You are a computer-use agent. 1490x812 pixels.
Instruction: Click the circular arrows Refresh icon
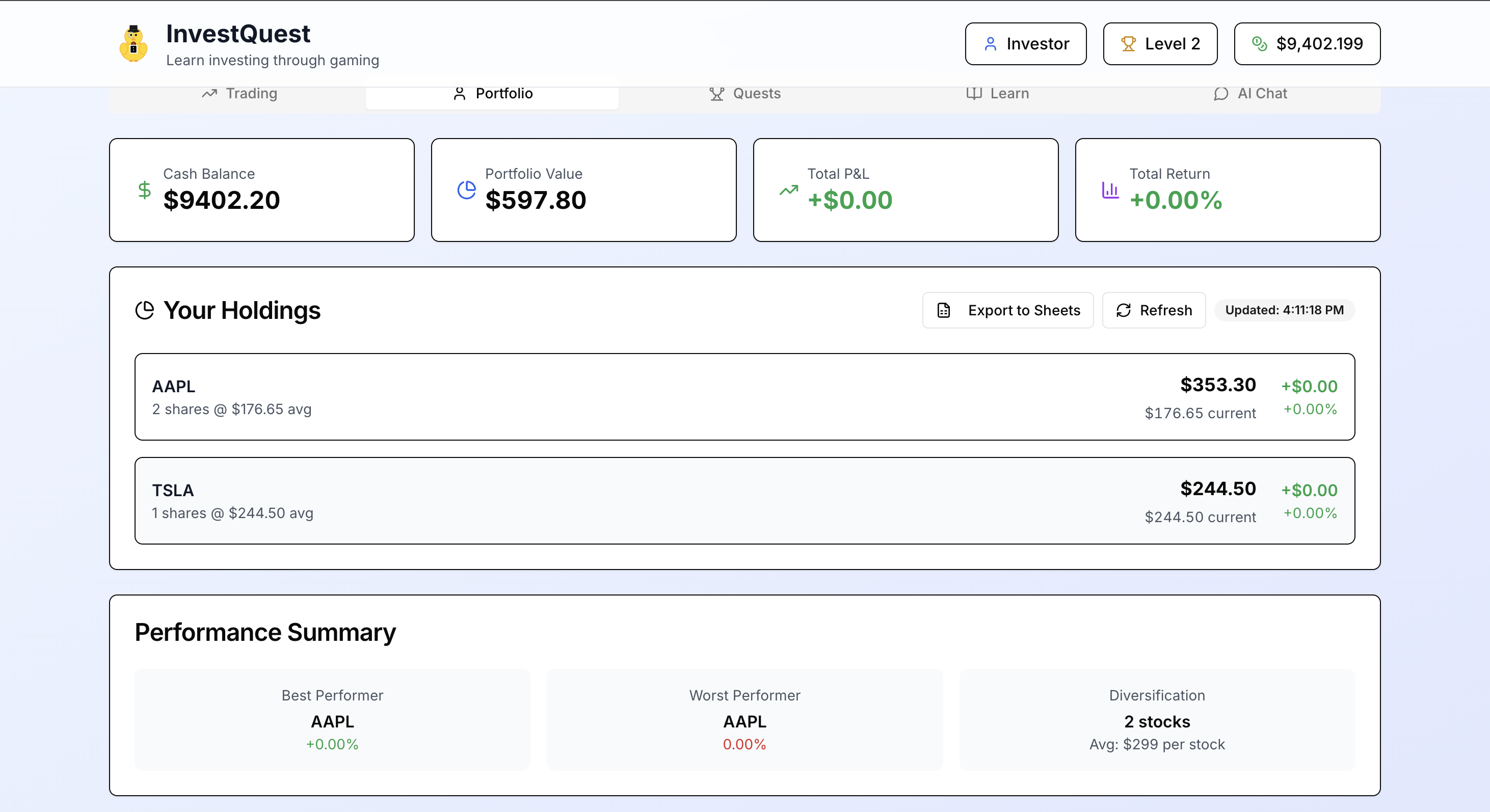pyautogui.click(x=1123, y=311)
